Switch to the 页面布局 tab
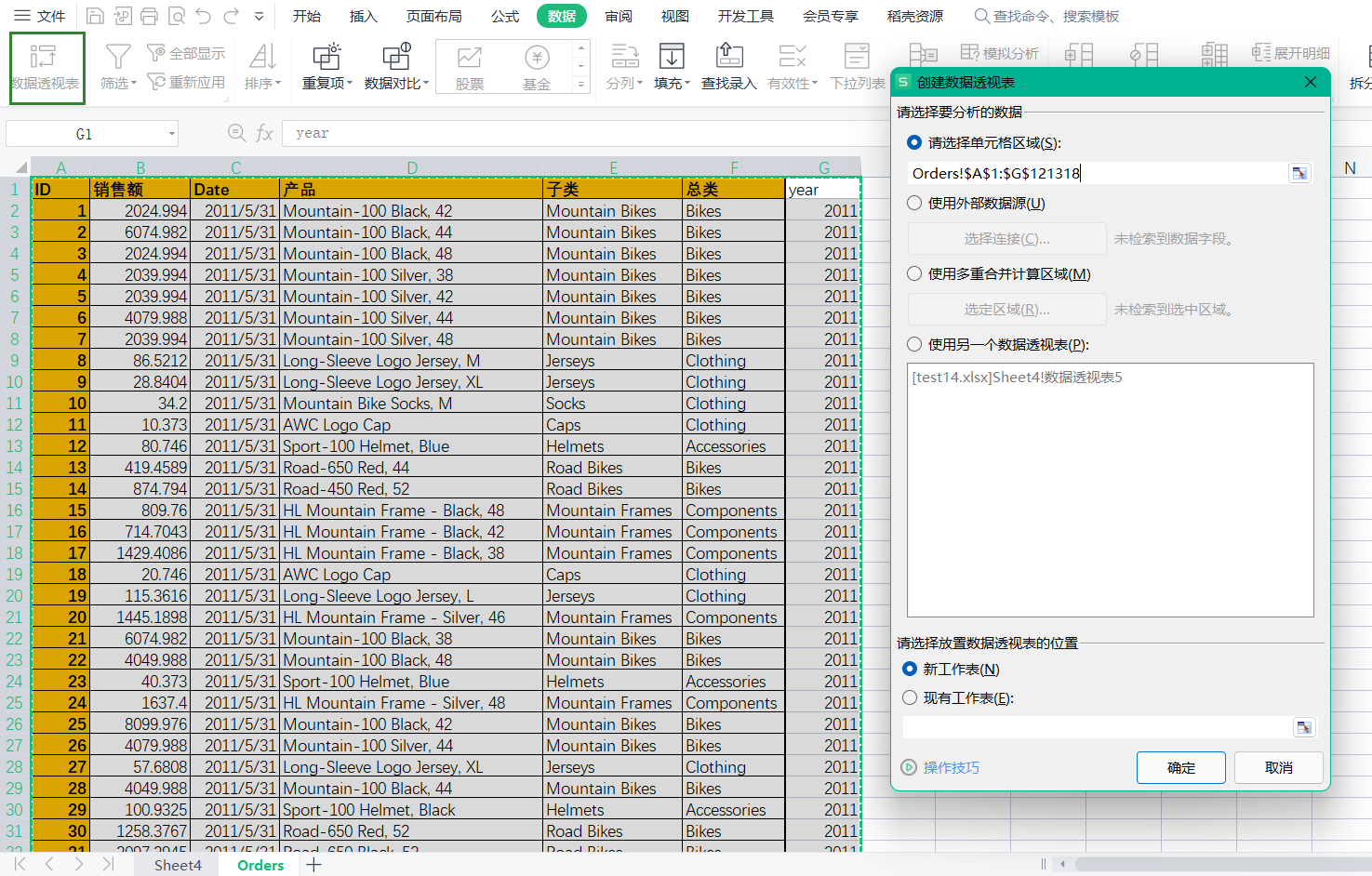This screenshot has height=876, width=1372. (434, 16)
